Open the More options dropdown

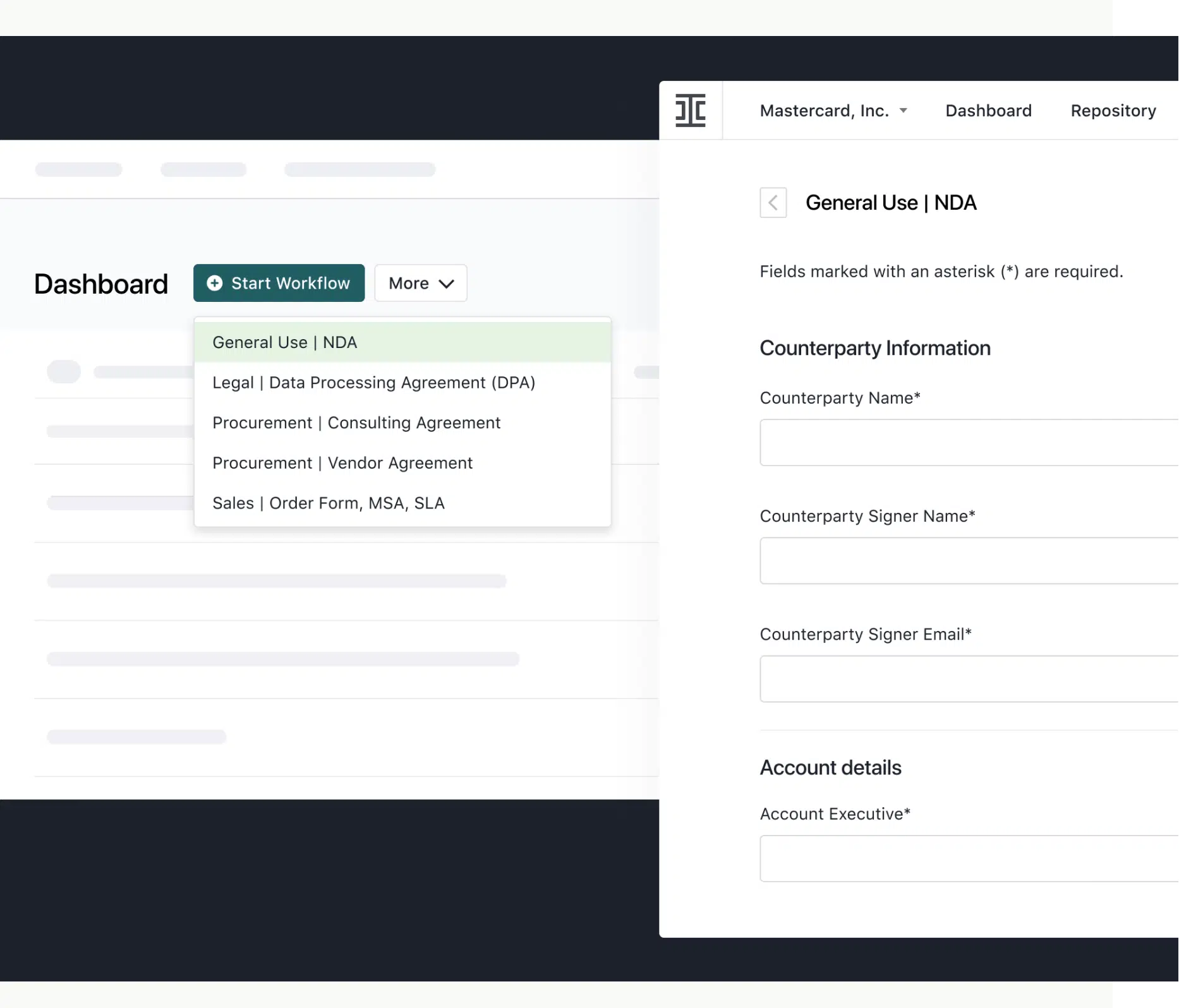(420, 283)
